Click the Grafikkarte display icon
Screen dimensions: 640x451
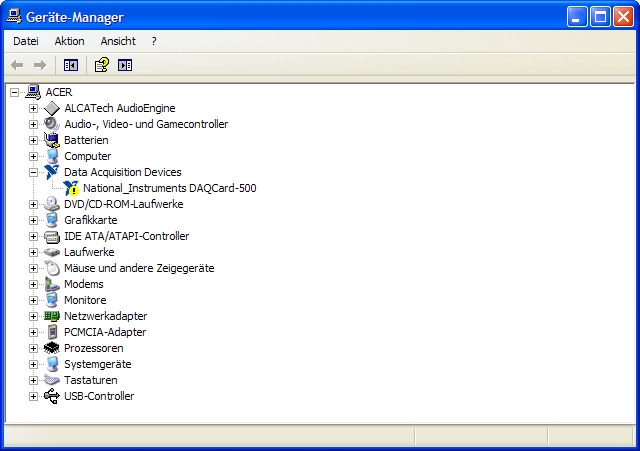coord(52,220)
